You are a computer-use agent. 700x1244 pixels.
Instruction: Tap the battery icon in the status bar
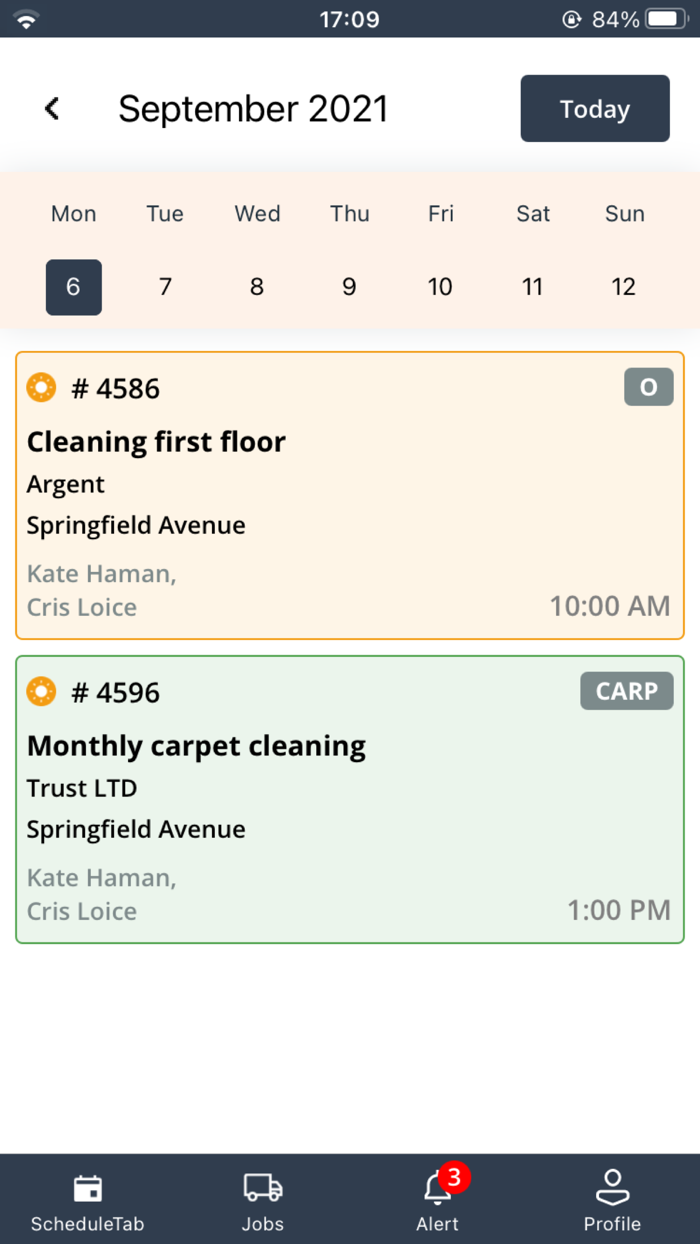pos(666,19)
